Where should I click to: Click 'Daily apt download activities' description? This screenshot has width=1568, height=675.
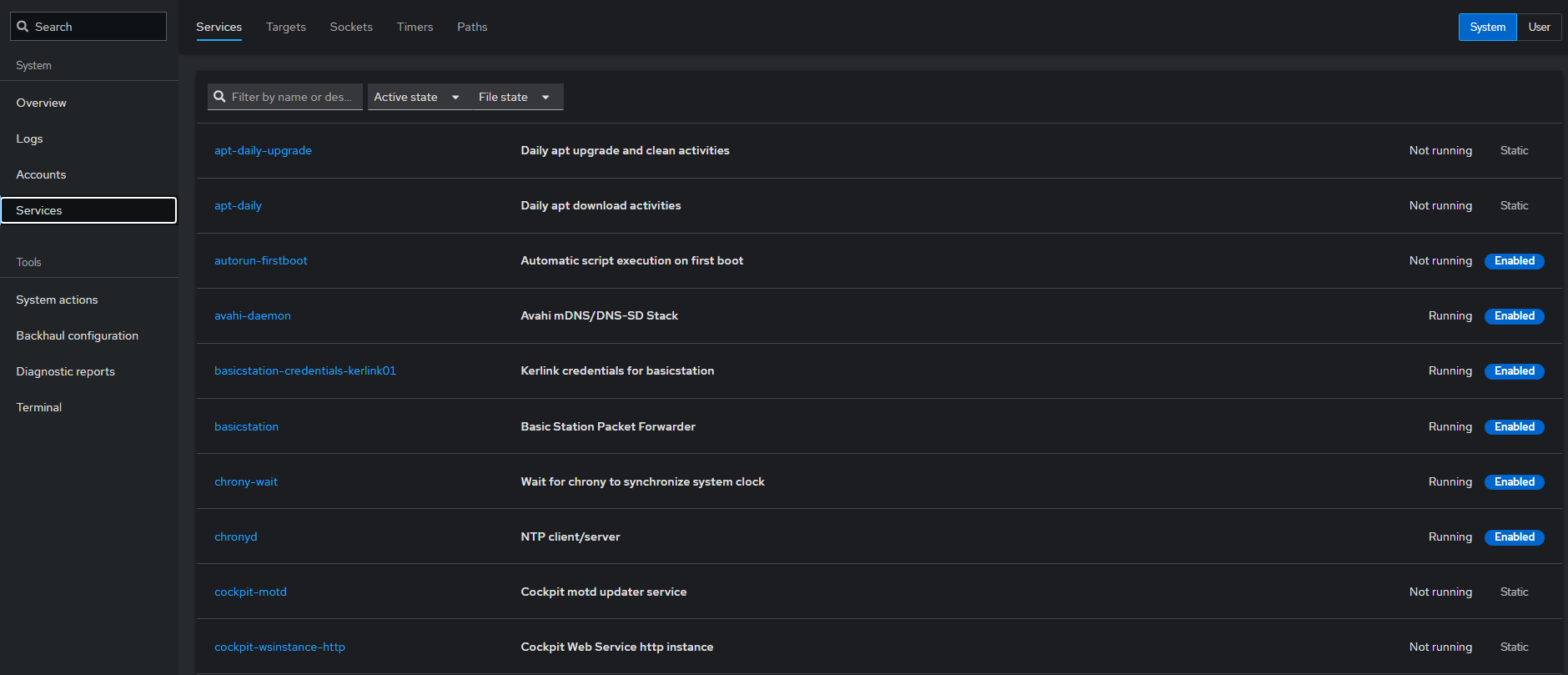601,205
